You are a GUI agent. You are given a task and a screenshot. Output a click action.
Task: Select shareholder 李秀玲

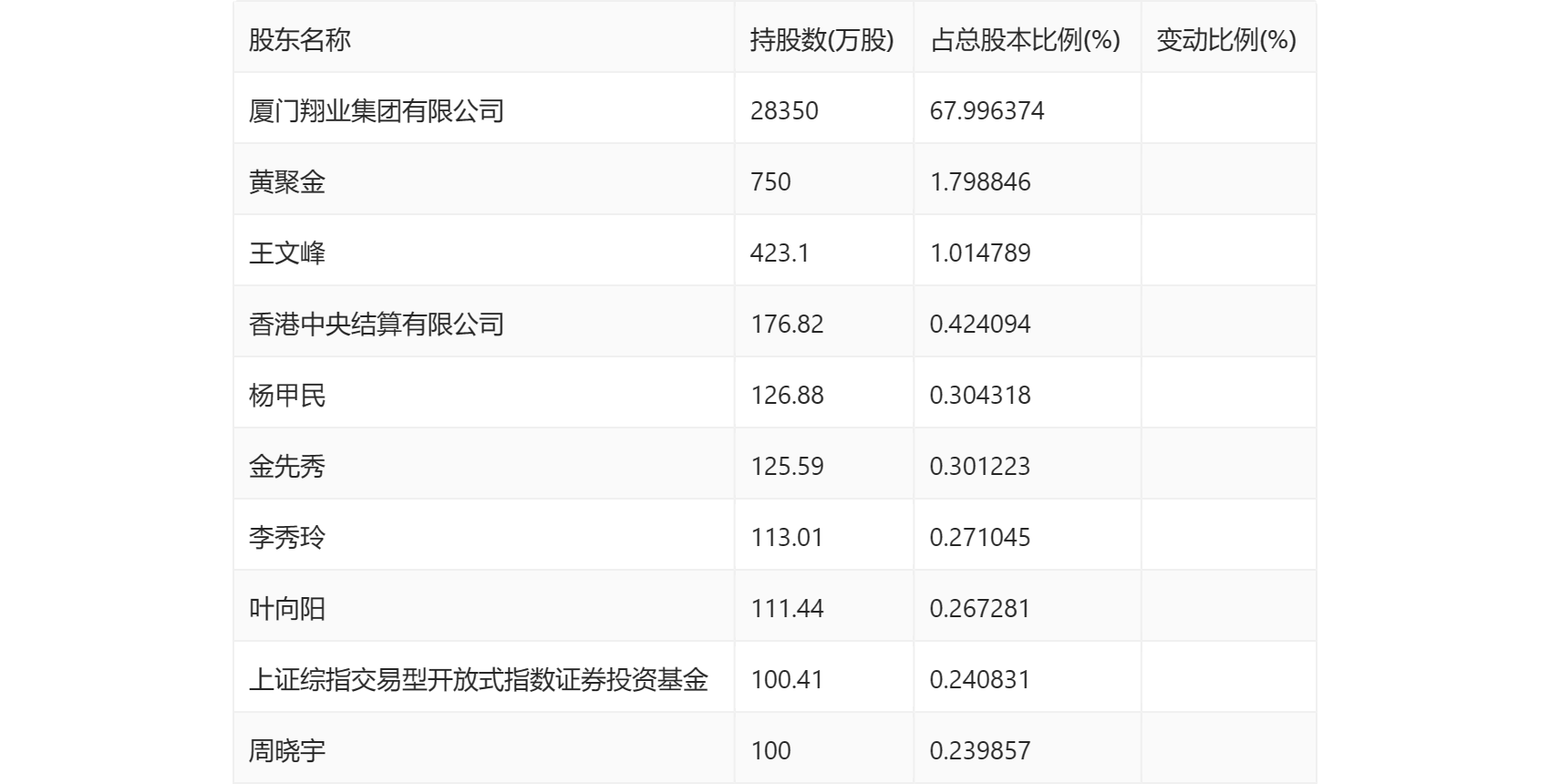tap(287, 538)
